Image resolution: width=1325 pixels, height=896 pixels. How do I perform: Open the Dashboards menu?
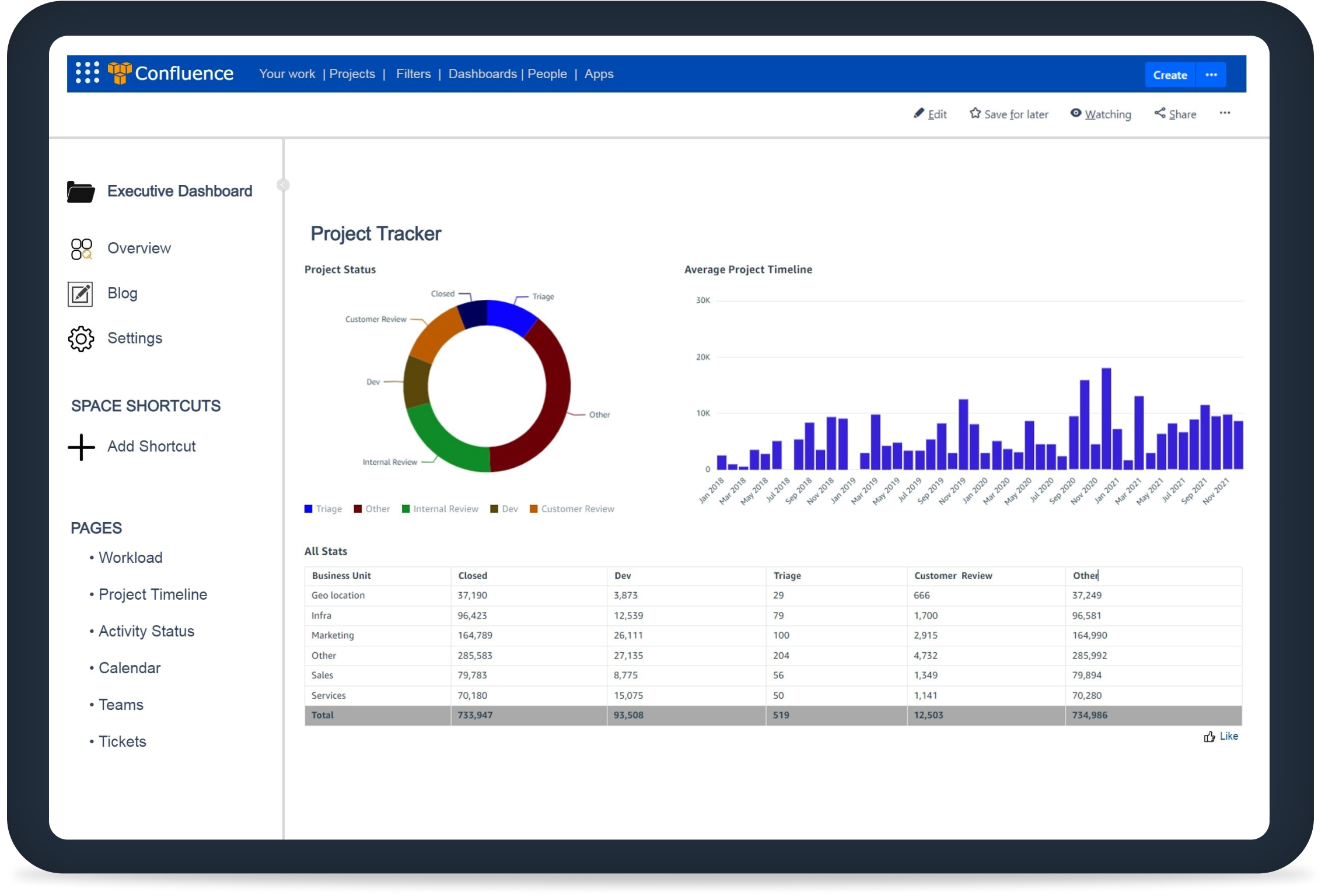pyautogui.click(x=482, y=74)
